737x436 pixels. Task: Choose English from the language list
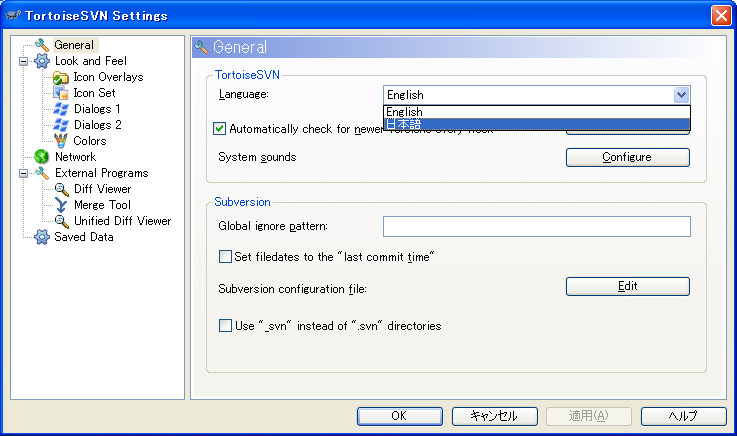pyautogui.click(x=537, y=112)
